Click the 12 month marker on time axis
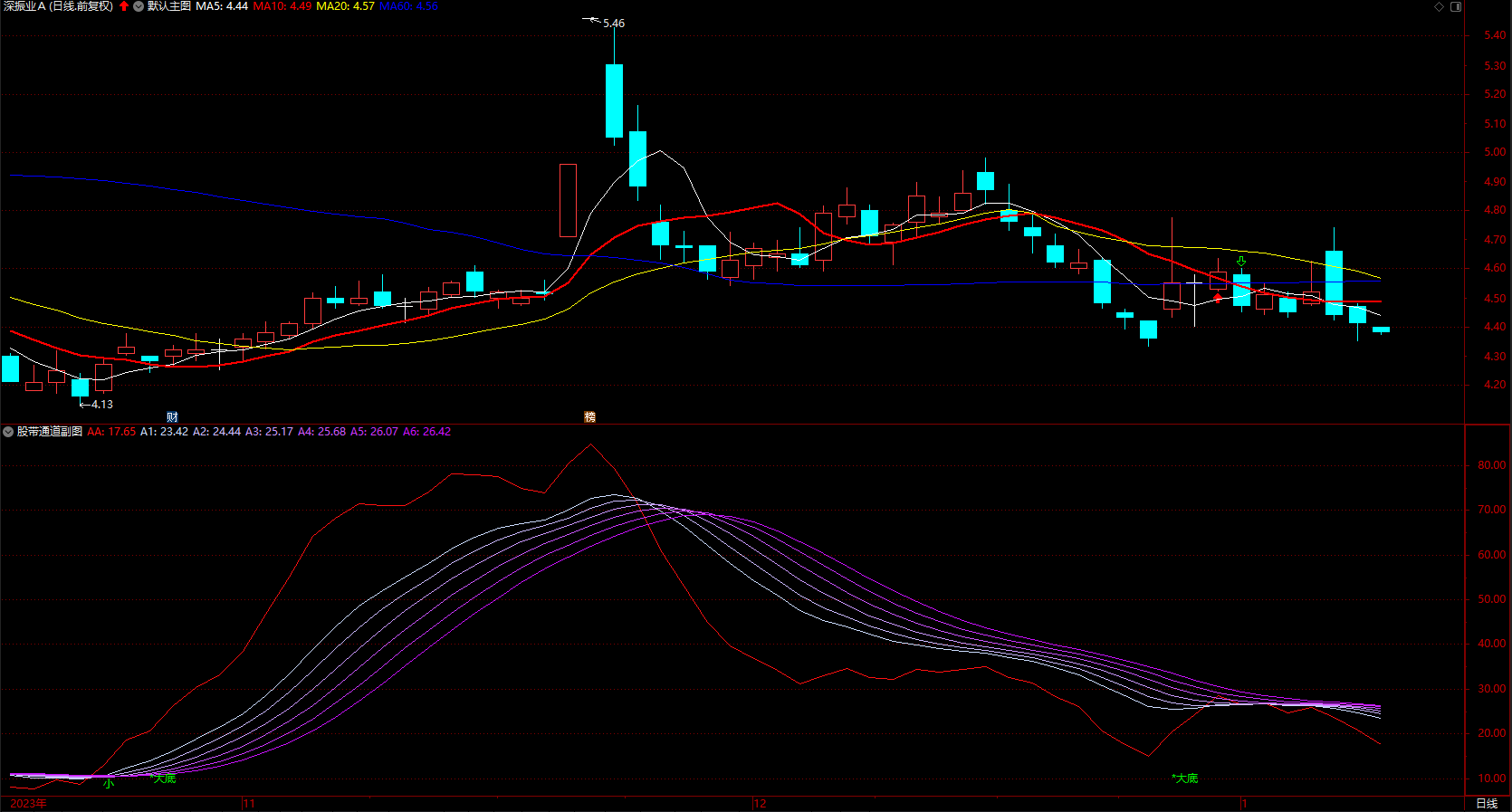The image size is (1512, 812). click(760, 804)
